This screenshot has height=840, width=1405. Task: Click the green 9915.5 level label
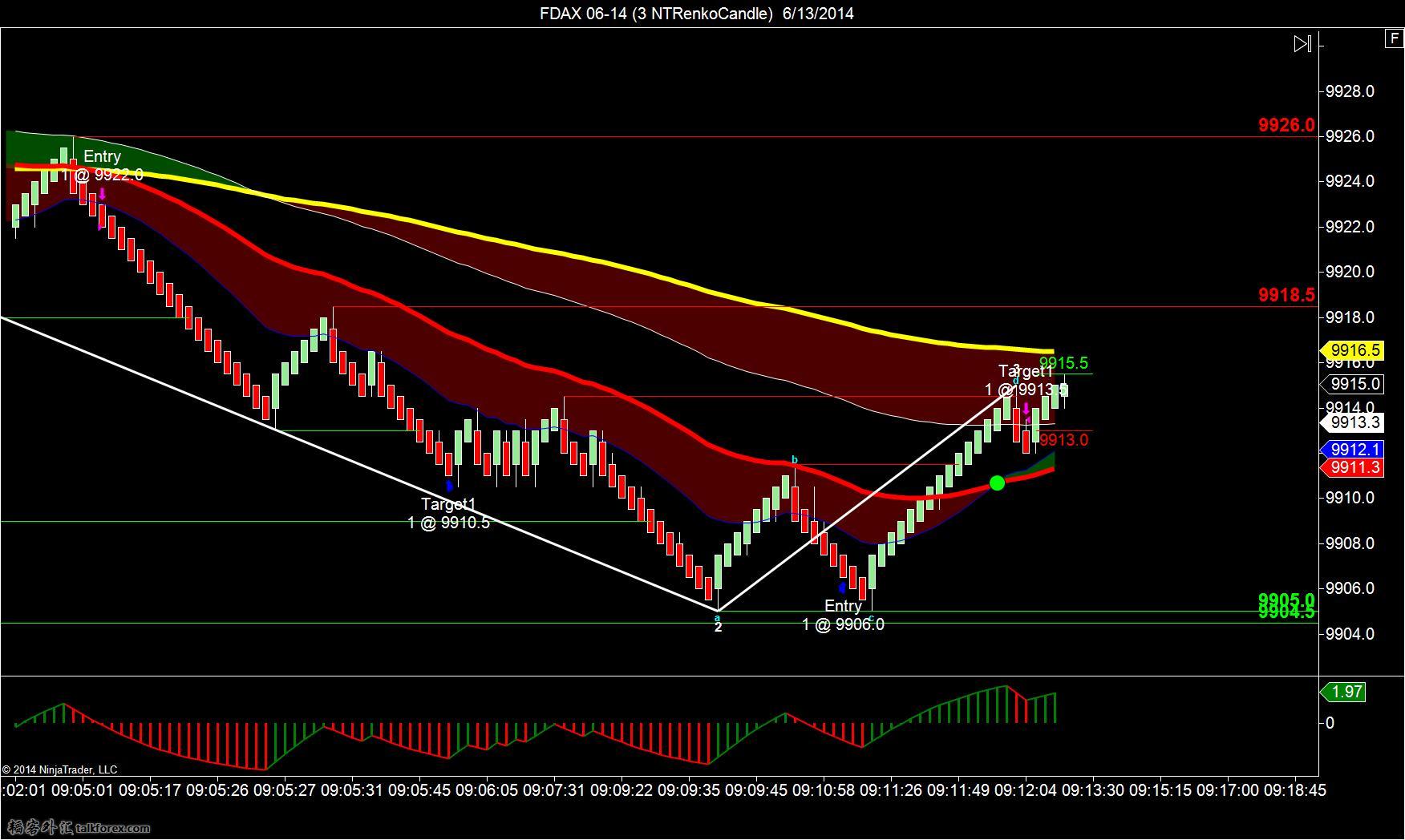(1063, 364)
